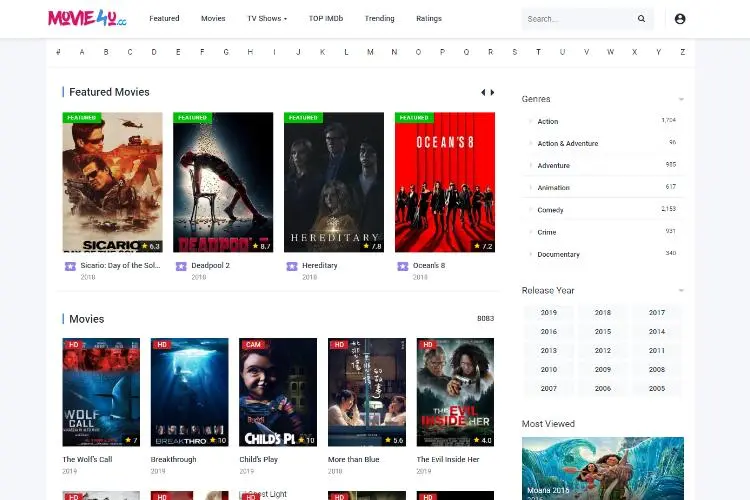Click the star icon beside Hereditary title
This screenshot has width=750, height=500.
[292, 266]
